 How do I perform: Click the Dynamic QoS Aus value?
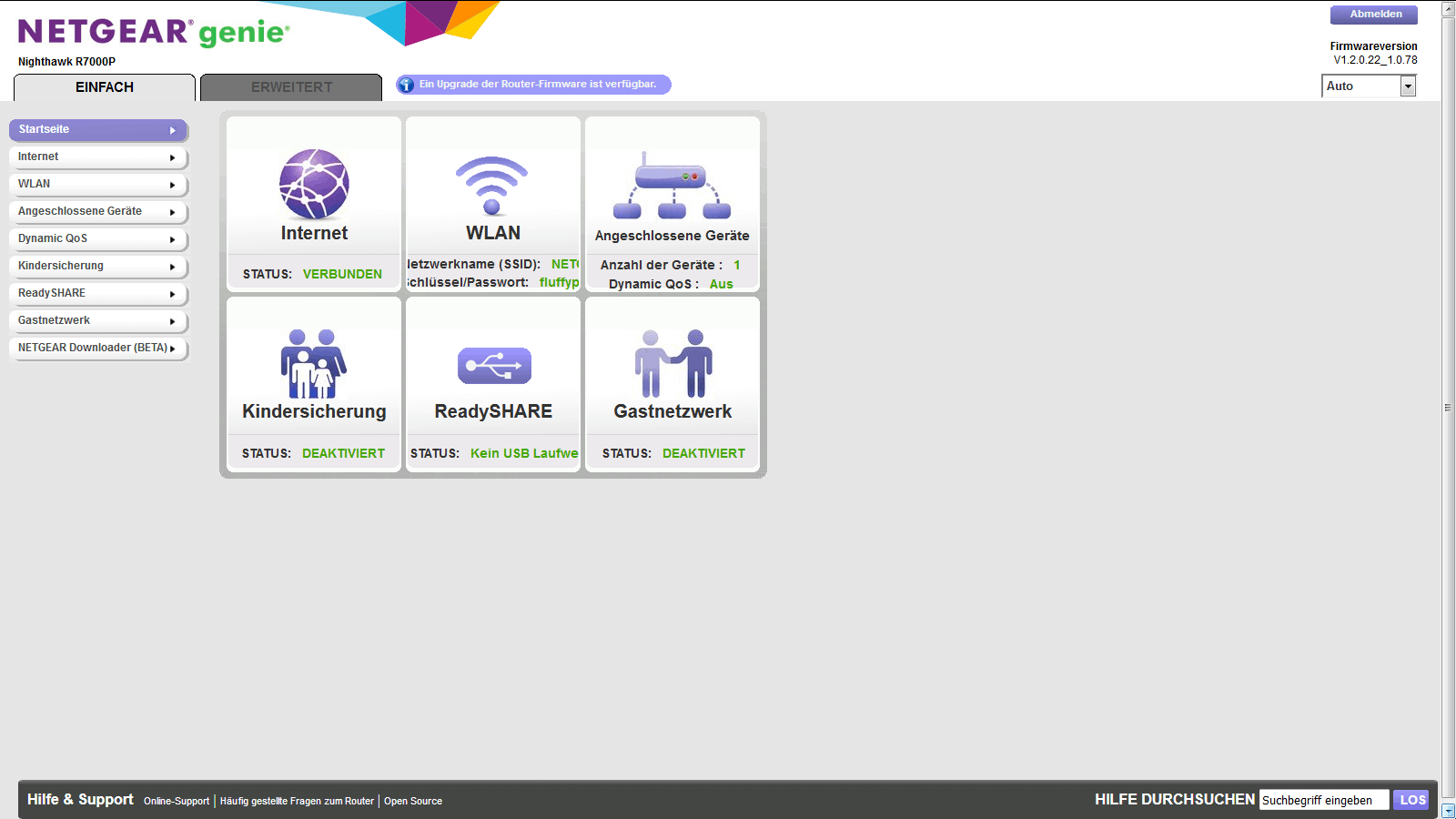[x=722, y=284]
